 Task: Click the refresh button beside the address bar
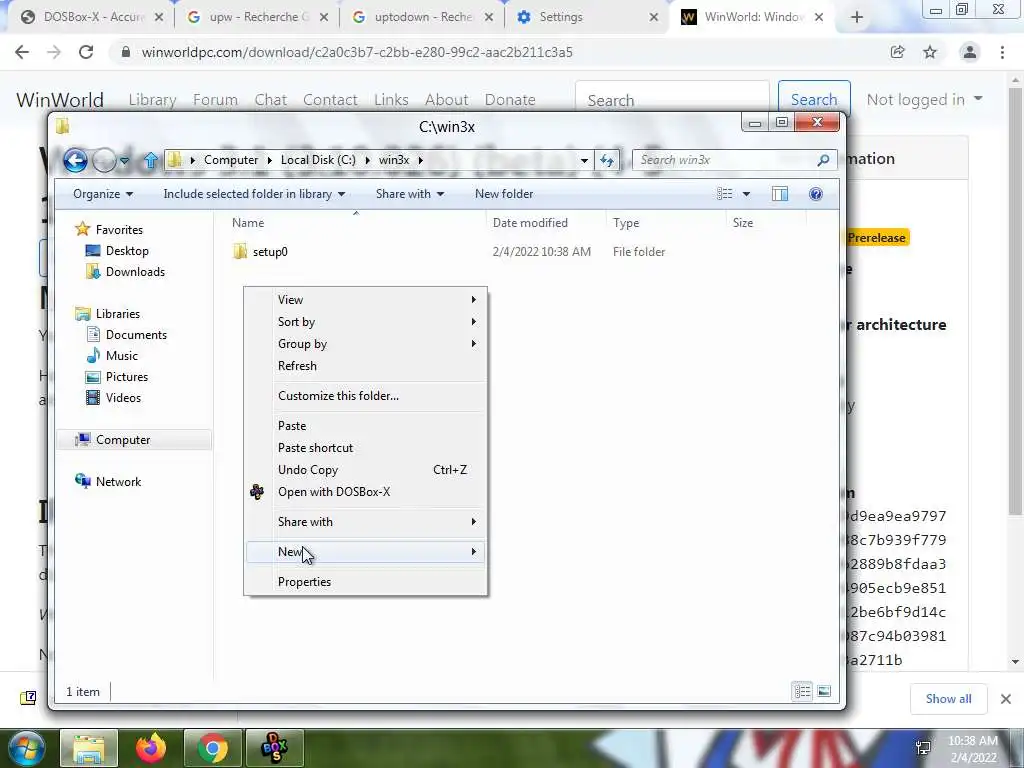(607, 160)
